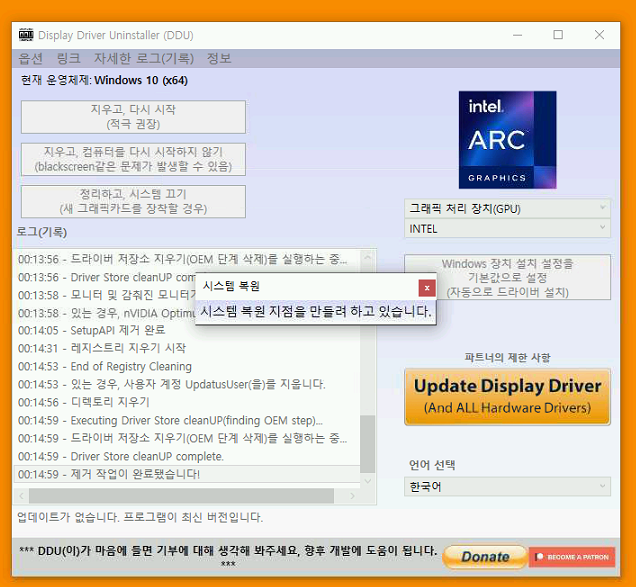636x587 pixels.
Task: Open the 한국어 language selection dropdown
Action: pyautogui.click(x=507, y=486)
